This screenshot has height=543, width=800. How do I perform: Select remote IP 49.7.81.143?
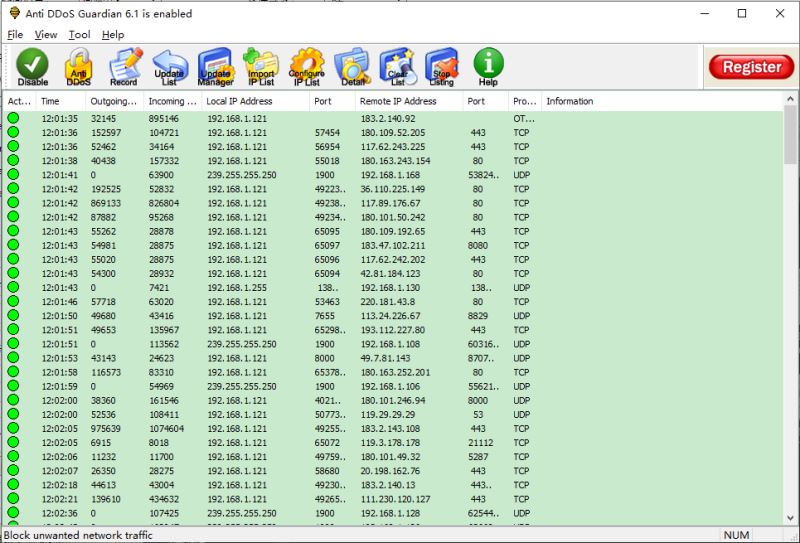point(385,358)
